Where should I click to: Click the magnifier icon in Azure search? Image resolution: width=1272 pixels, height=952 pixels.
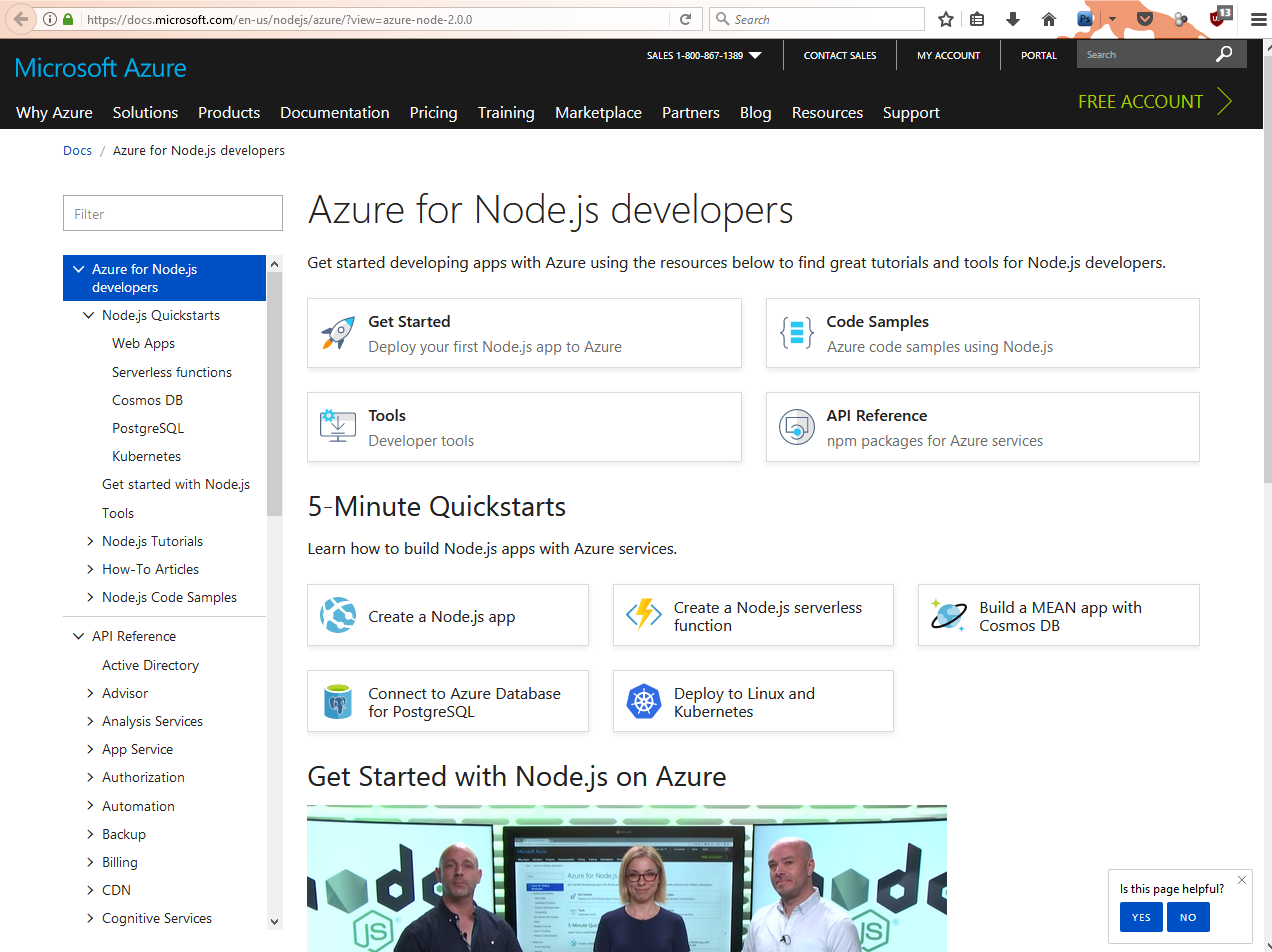point(1224,55)
